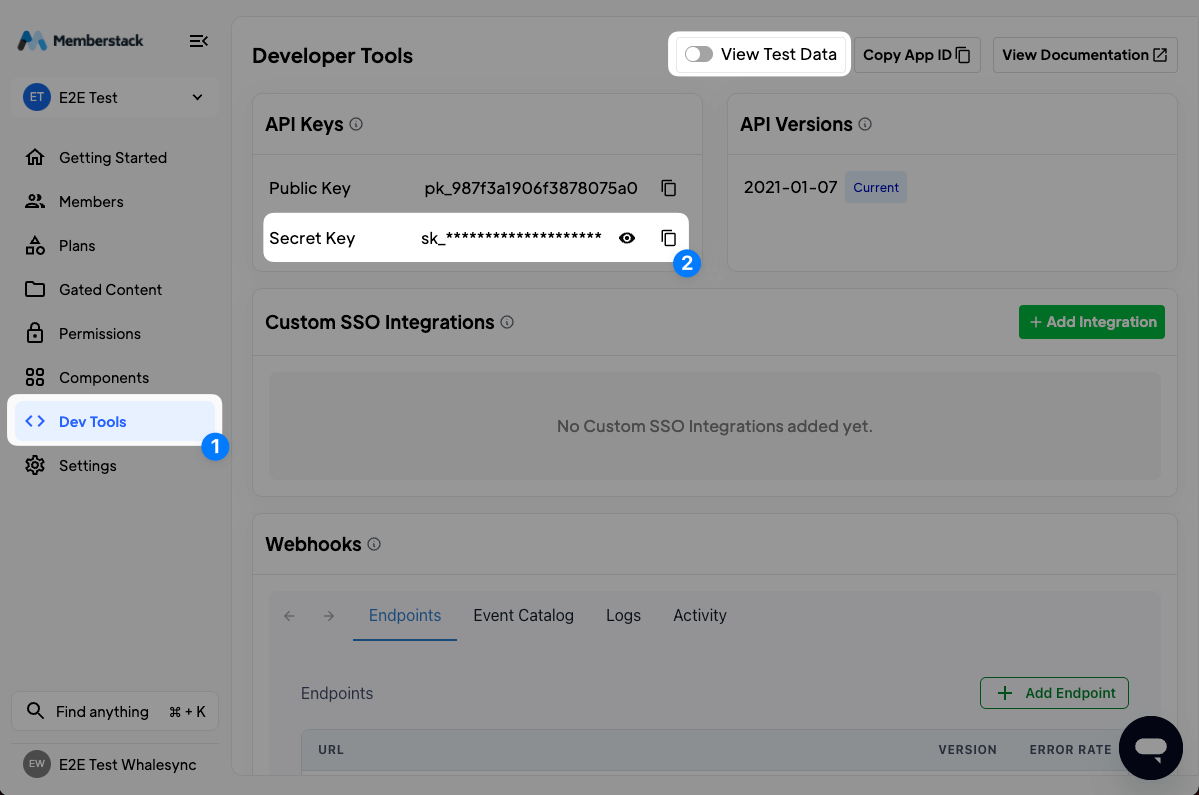1199x795 pixels.
Task: Click the Add Endpoint button
Action: (x=1054, y=693)
